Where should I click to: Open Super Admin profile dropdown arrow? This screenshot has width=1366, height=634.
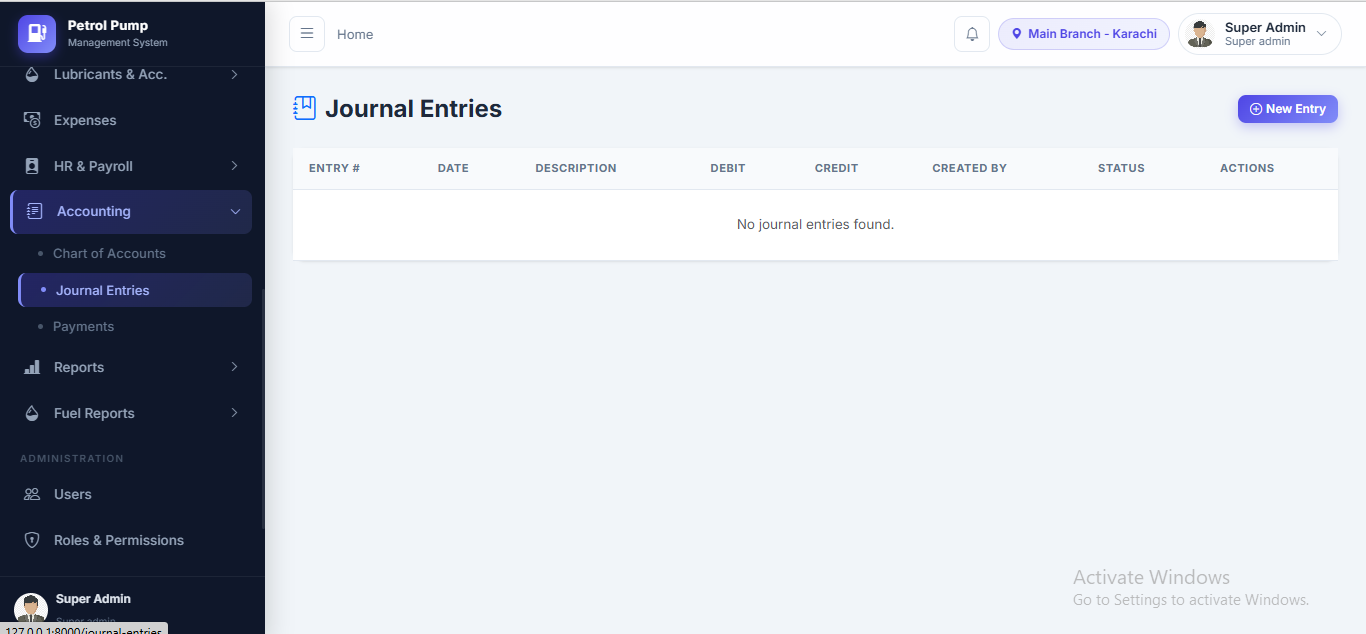[x=1321, y=34]
